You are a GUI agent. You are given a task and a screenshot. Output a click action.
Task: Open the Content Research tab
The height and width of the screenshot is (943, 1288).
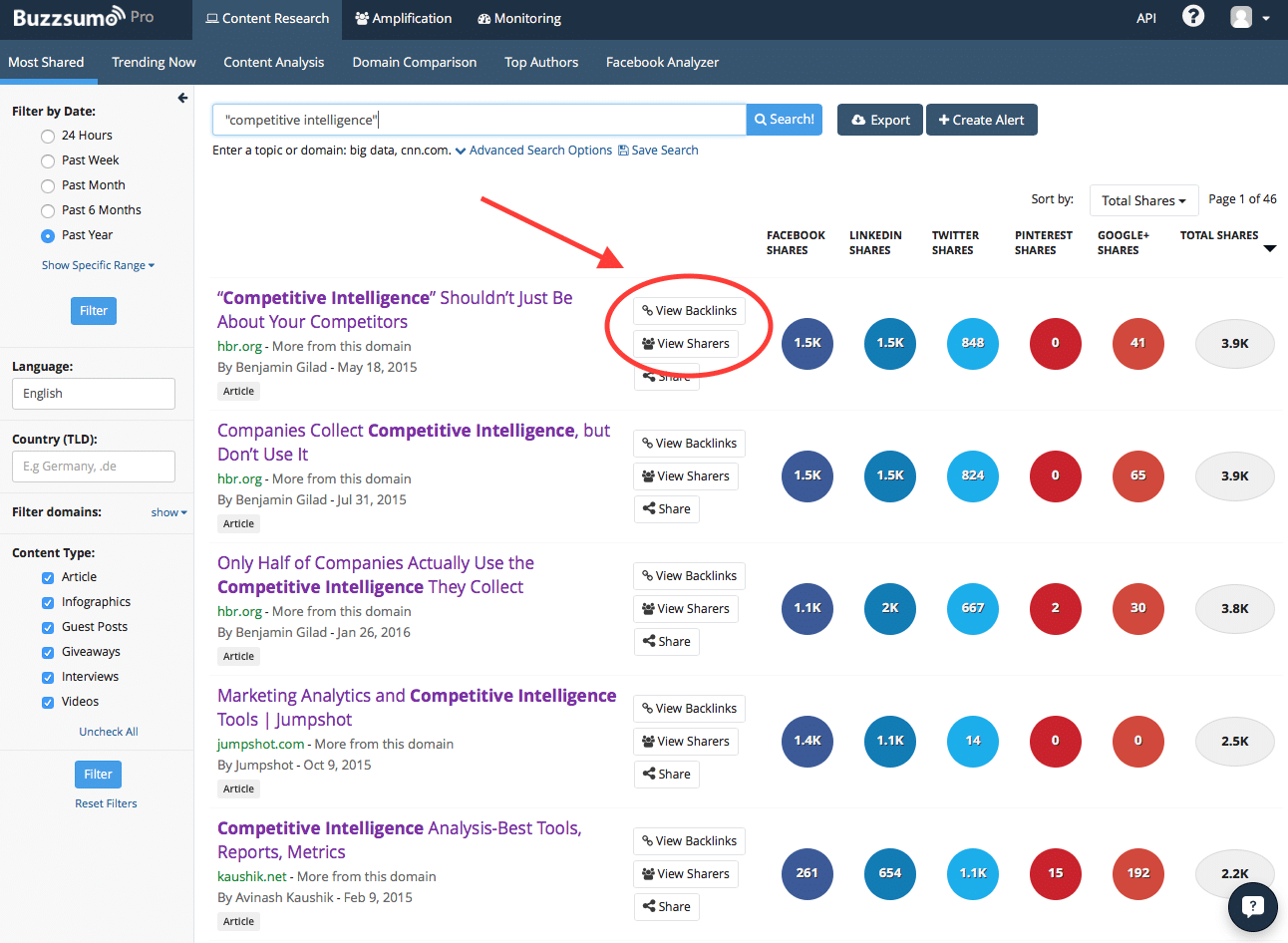(267, 19)
